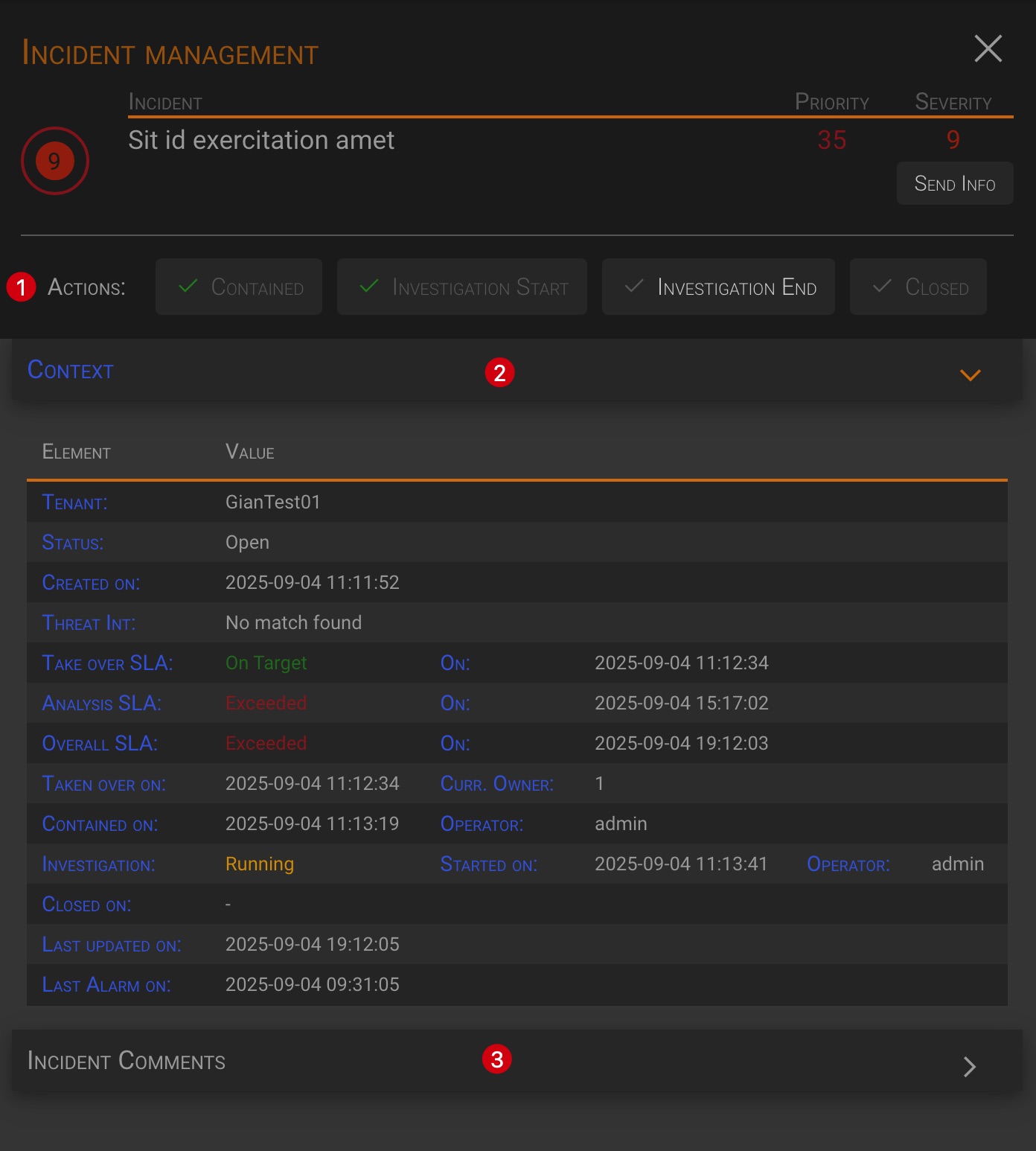Click the Running investigation status
Viewport: 1036px width, 1151px height.
point(259,864)
